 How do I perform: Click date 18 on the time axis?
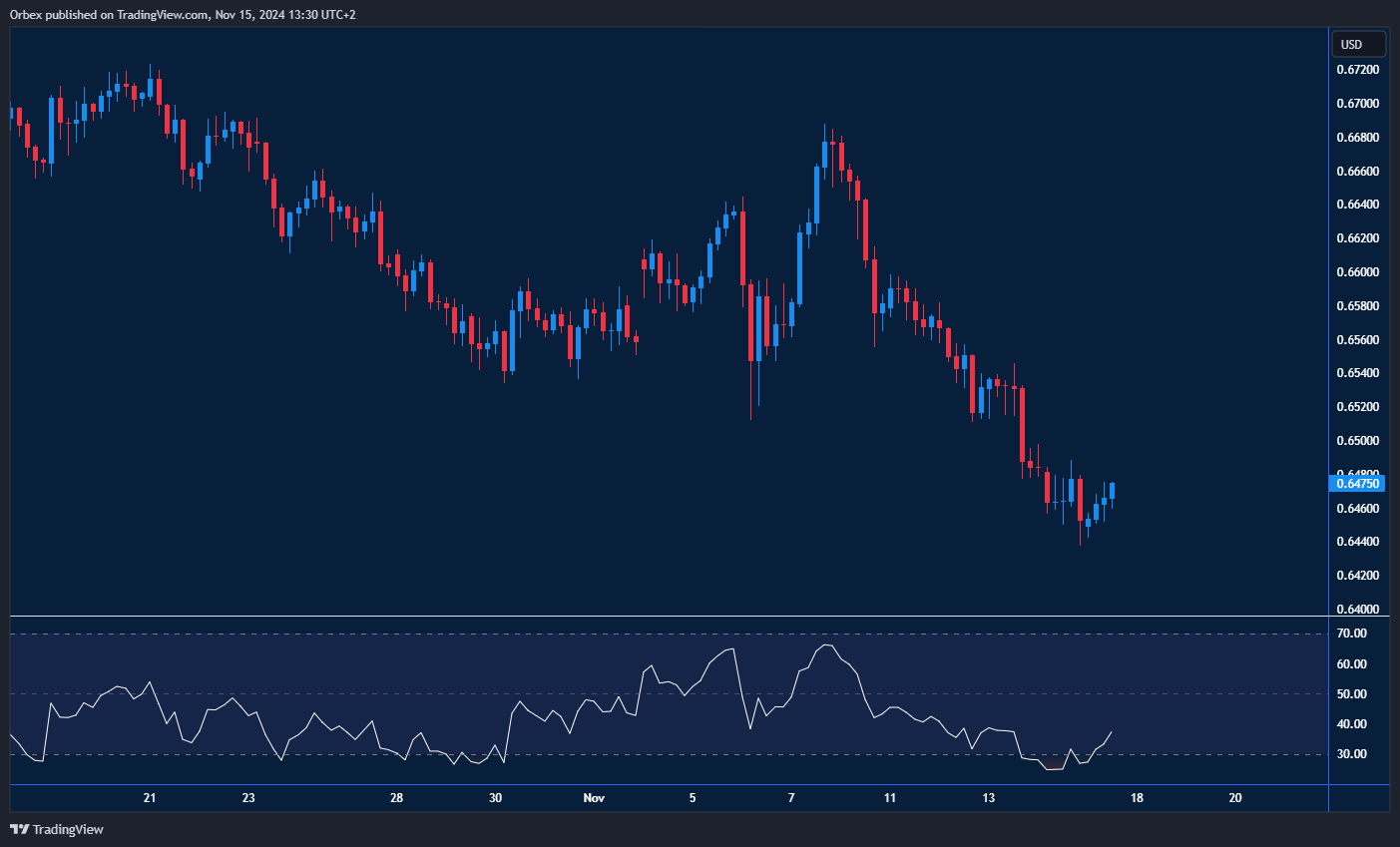pos(1137,798)
